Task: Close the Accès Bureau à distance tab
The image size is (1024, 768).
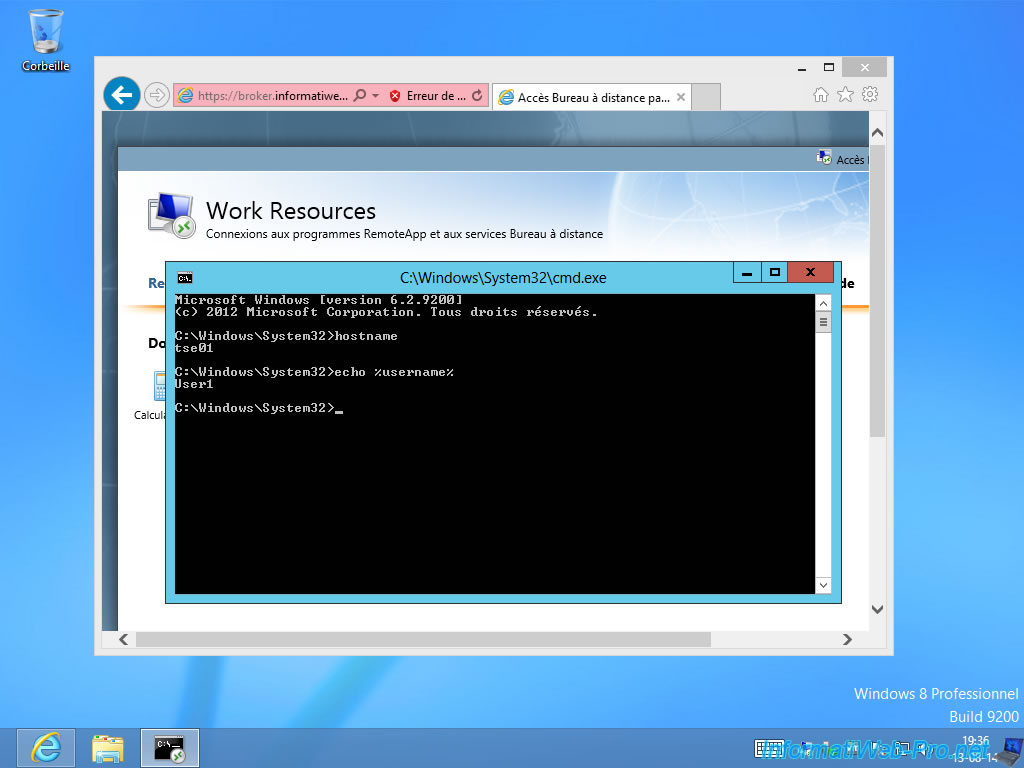Action: tap(679, 96)
